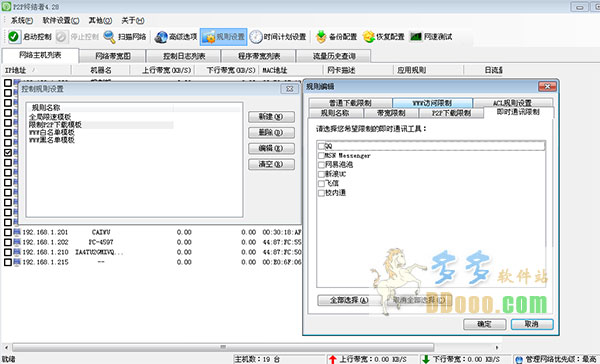
Task: Click the computer icon beside 192.168.1.202
Action: coord(17,242)
